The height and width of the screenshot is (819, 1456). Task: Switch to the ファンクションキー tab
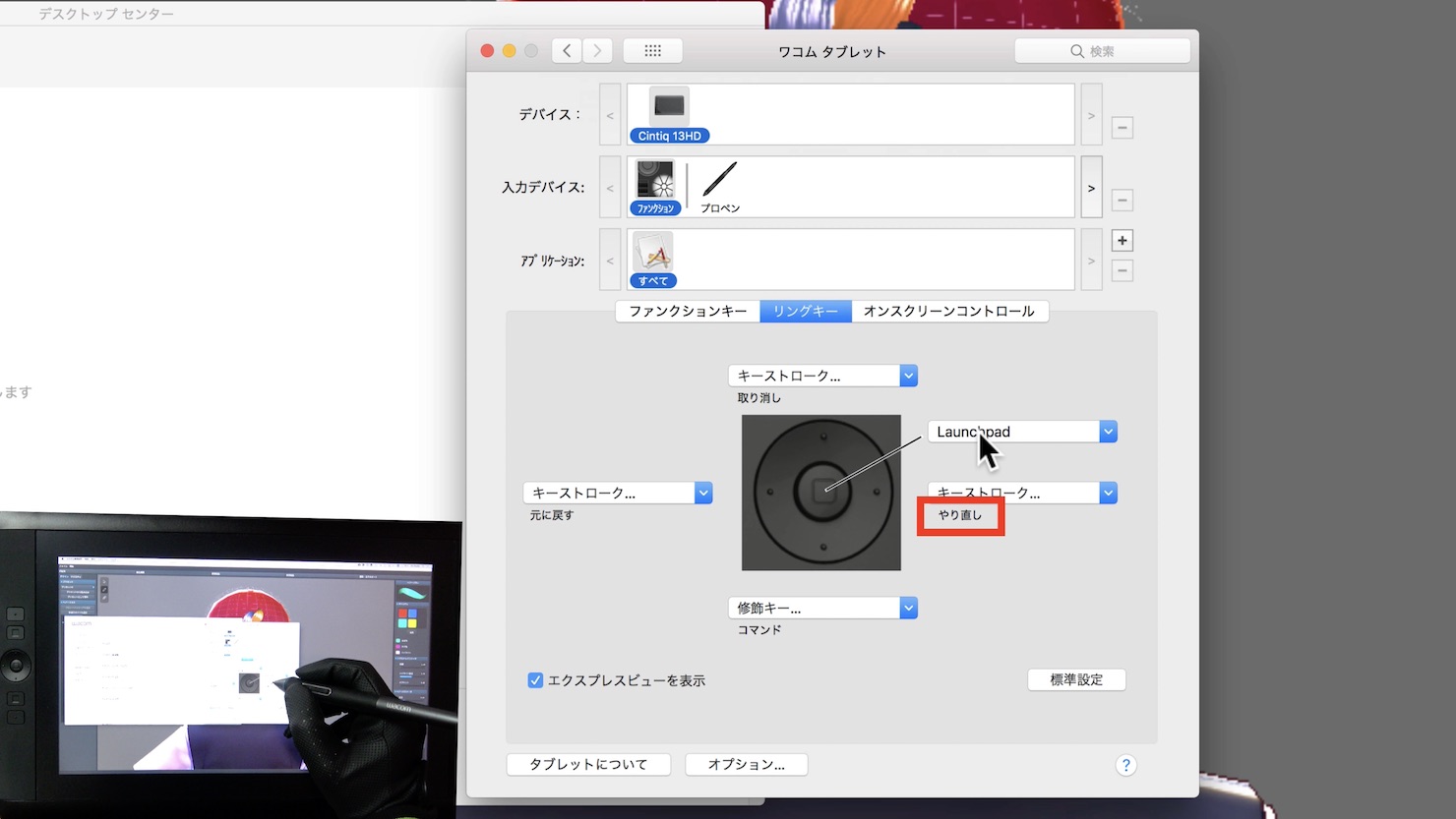tap(688, 311)
